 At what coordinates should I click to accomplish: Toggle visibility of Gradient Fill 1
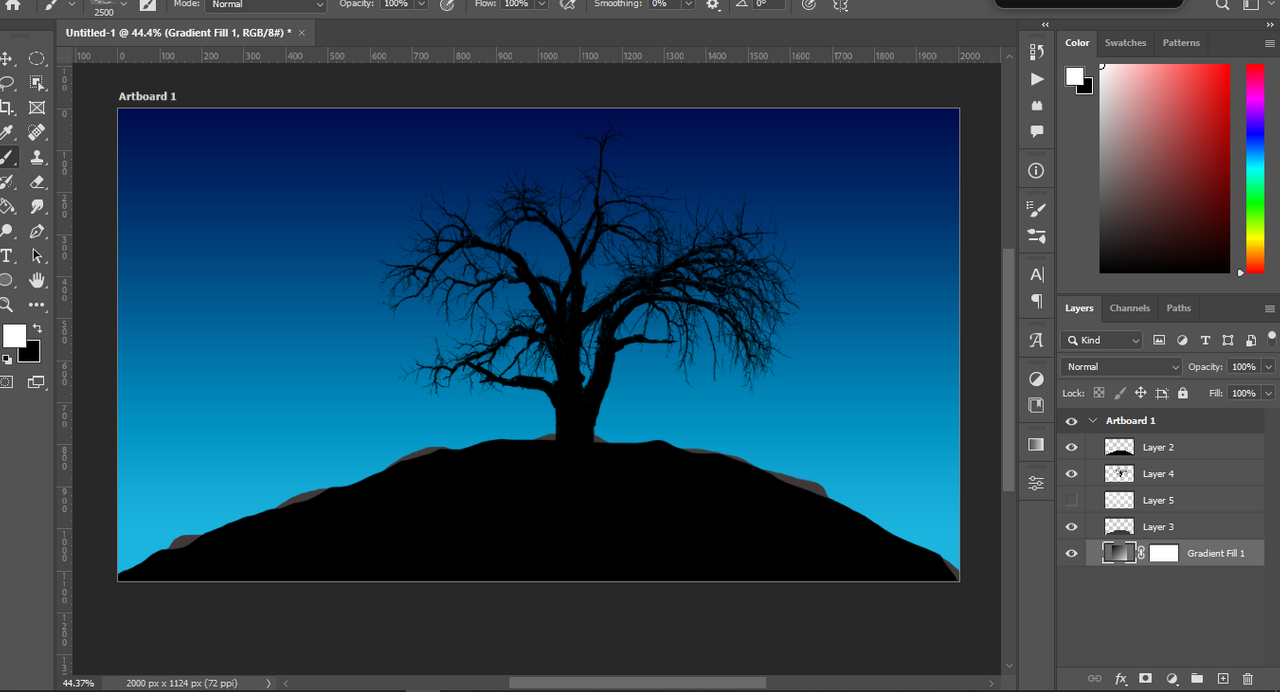point(1072,553)
